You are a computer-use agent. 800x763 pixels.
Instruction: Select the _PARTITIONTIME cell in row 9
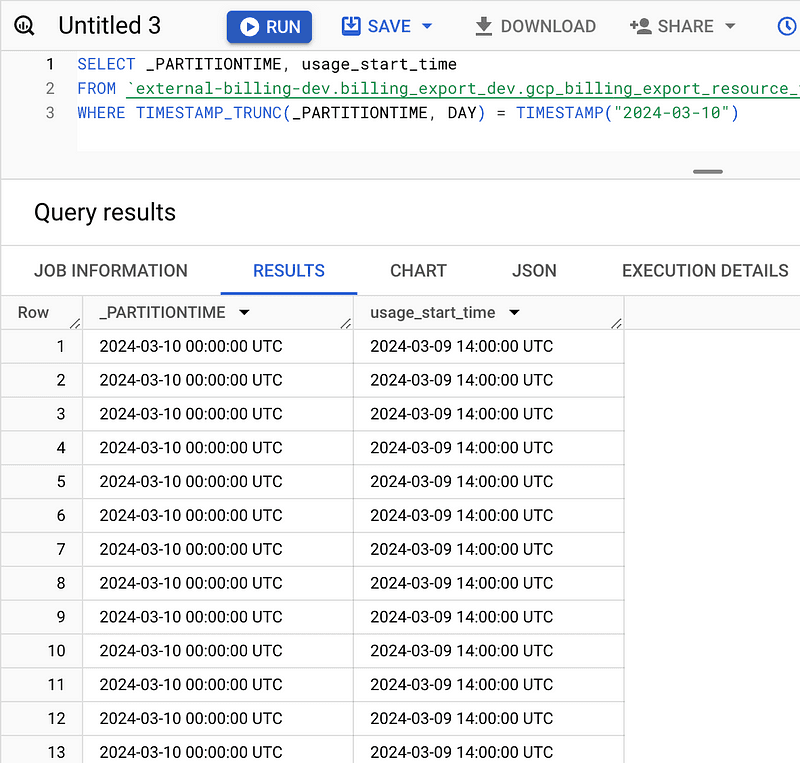(218, 617)
